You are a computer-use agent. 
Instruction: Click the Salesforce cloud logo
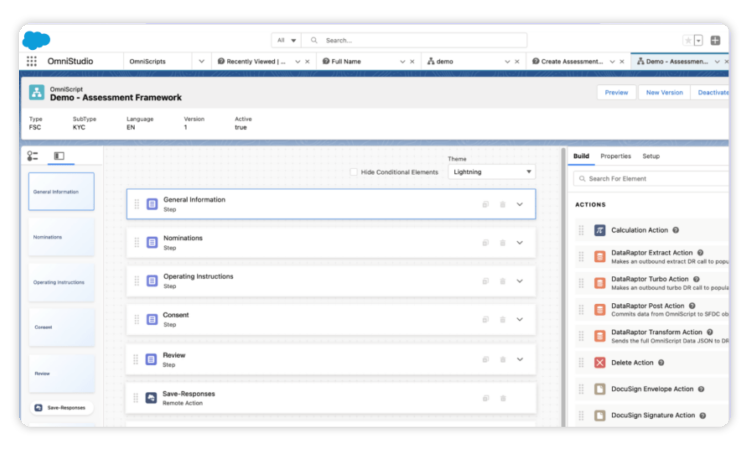[36, 40]
